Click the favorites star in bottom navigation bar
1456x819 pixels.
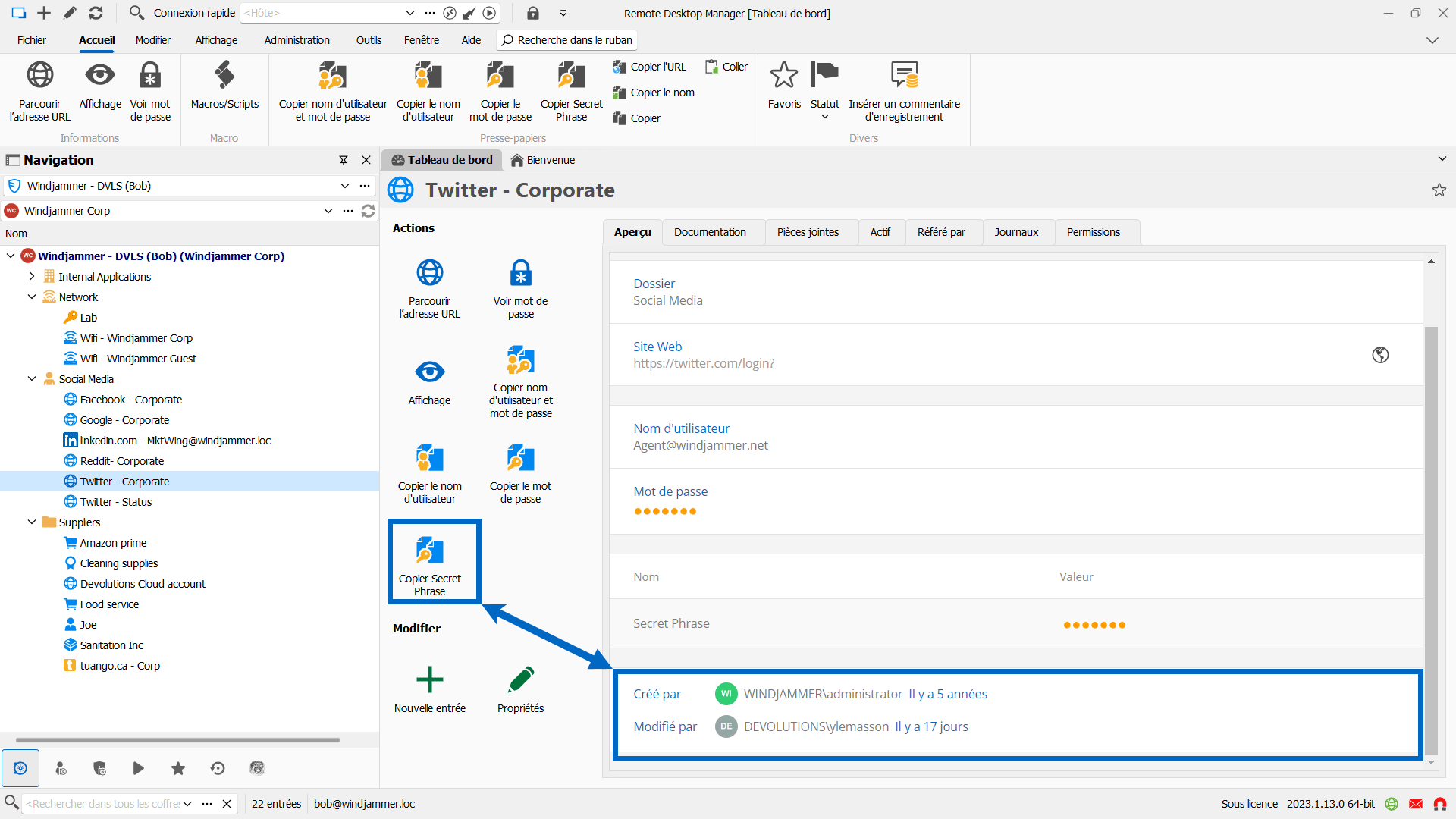[x=178, y=769]
